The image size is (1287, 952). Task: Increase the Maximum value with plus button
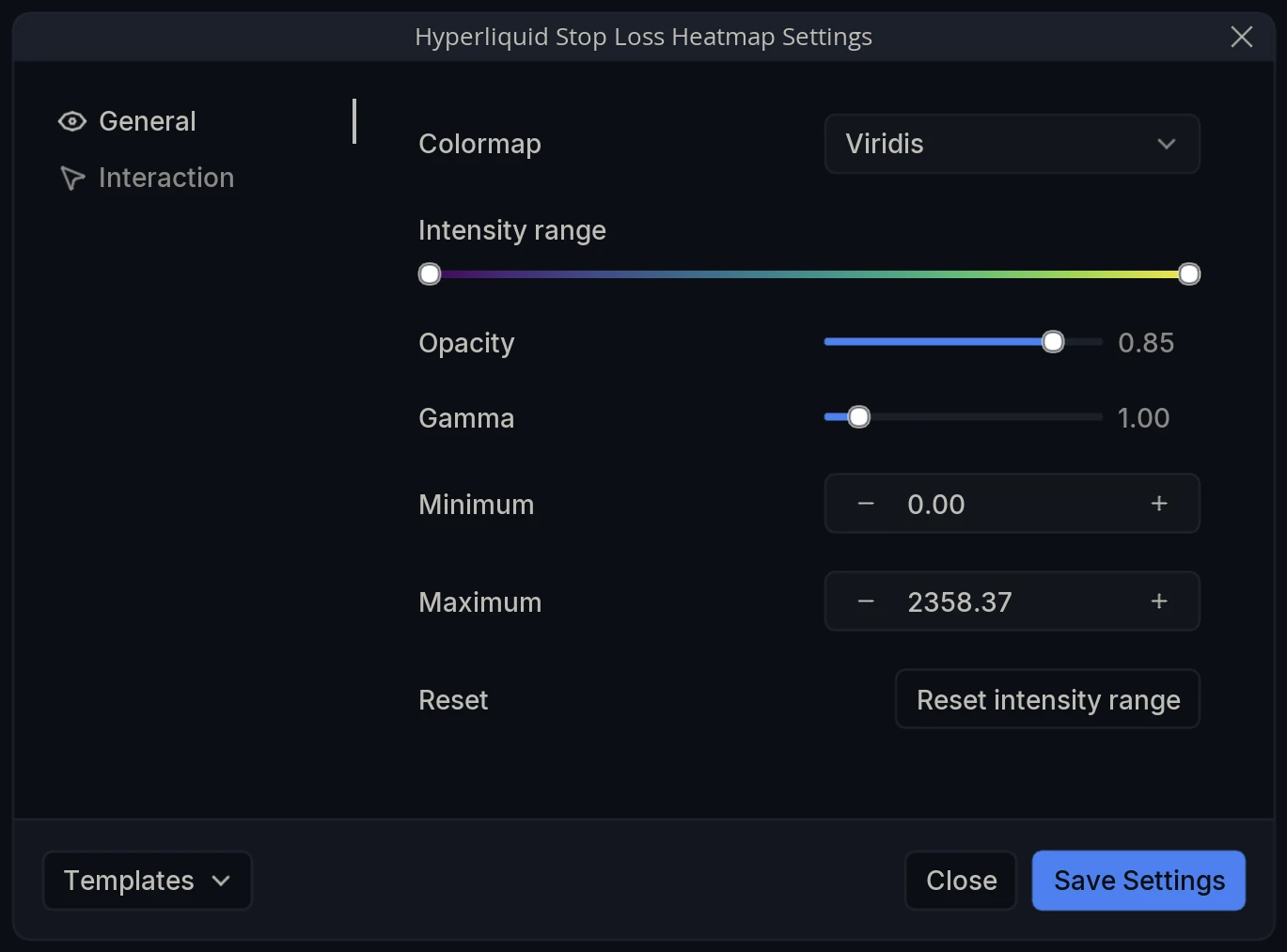pos(1159,601)
